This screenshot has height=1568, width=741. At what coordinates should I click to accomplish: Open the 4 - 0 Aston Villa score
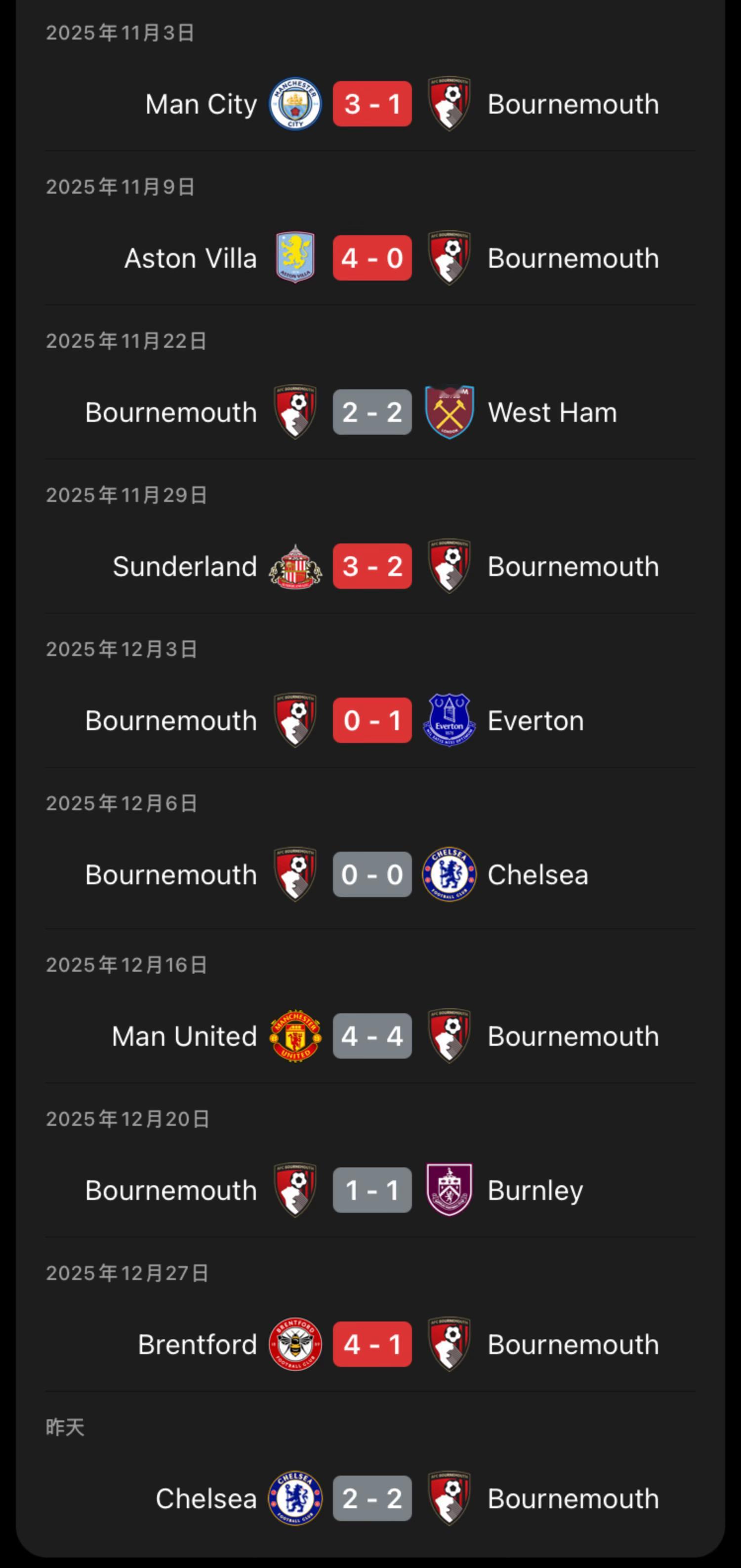(x=372, y=258)
